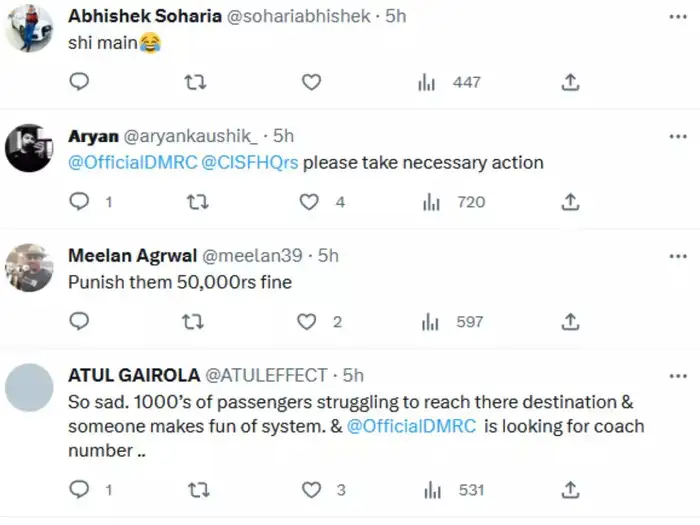Reply to Aryan's tweet
Image resolution: width=700 pixels, height=525 pixels.
click(x=79, y=202)
